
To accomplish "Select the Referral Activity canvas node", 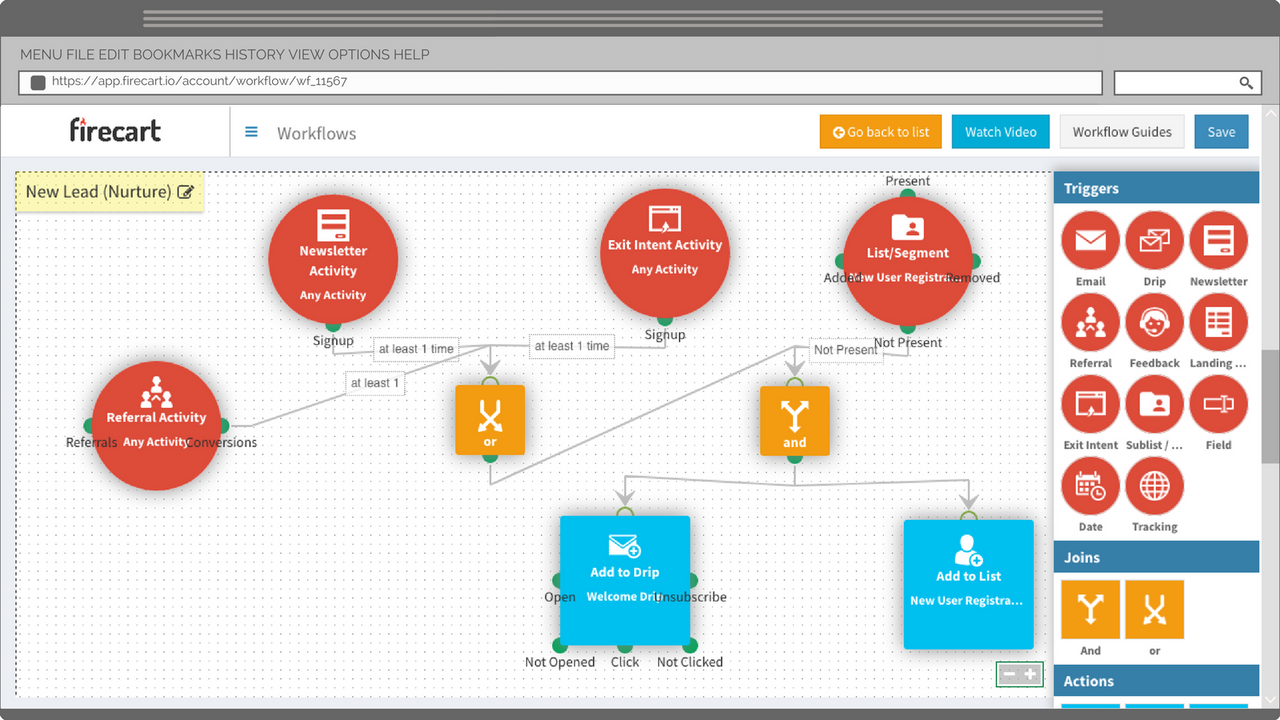I will click(156, 426).
